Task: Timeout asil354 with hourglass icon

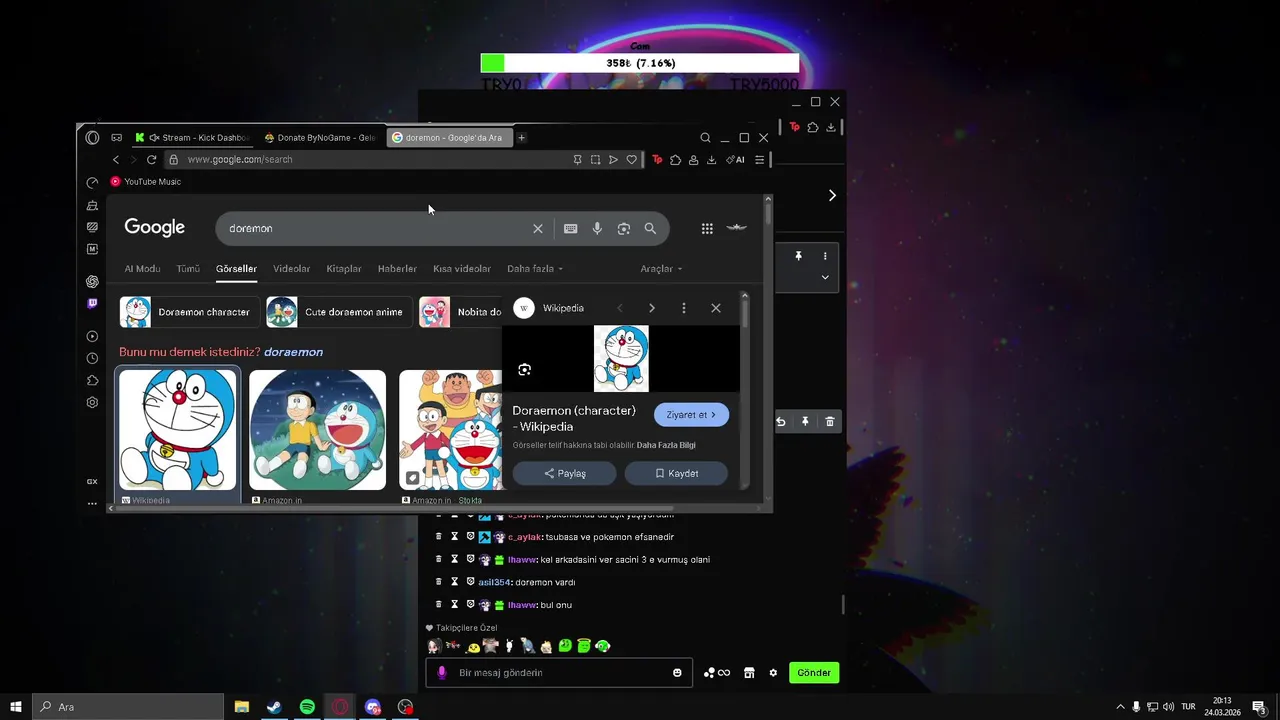Action: [x=454, y=582]
